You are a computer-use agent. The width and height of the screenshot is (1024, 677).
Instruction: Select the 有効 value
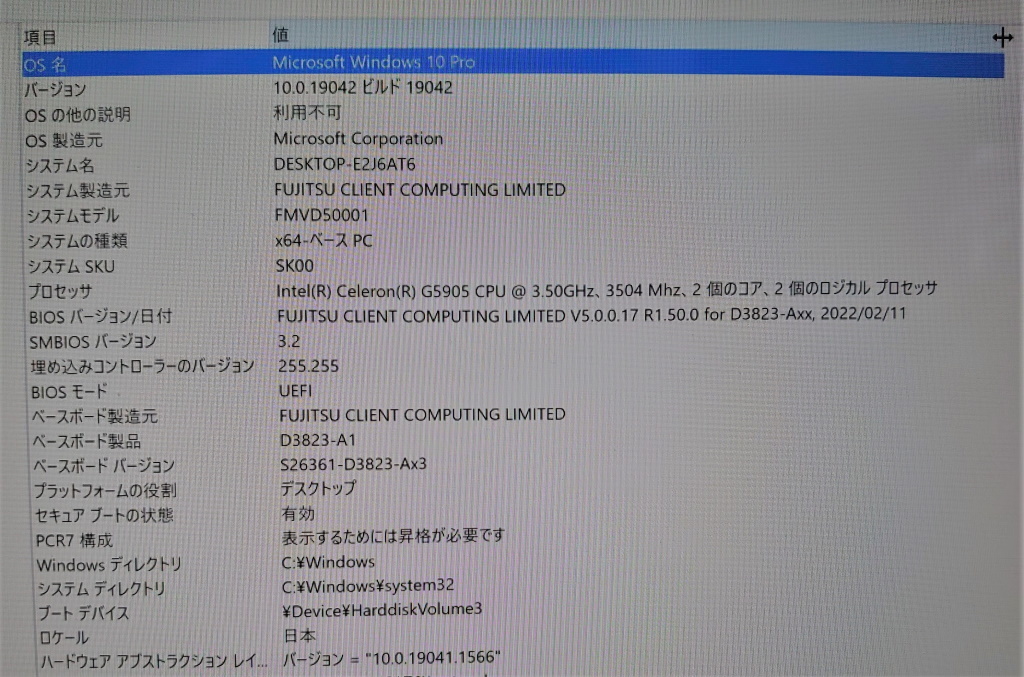tap(298, 514)
